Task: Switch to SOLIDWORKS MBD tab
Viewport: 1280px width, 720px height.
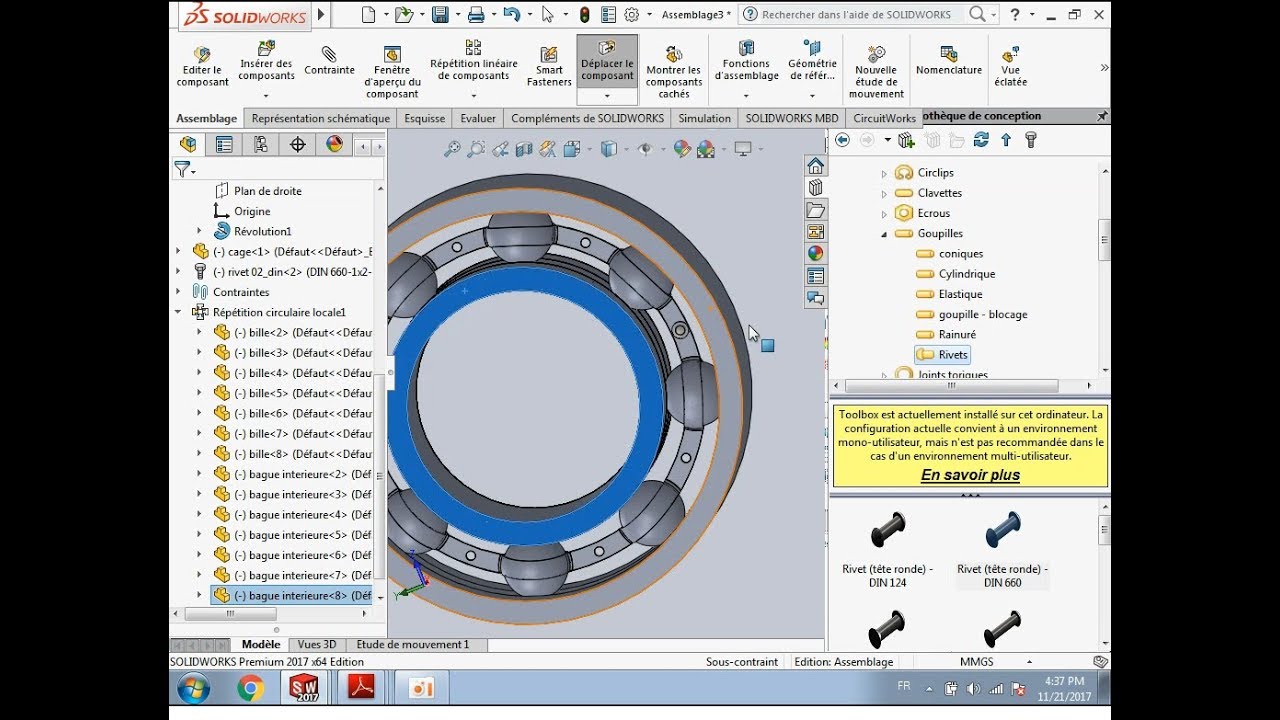Action: click(792, 118)
